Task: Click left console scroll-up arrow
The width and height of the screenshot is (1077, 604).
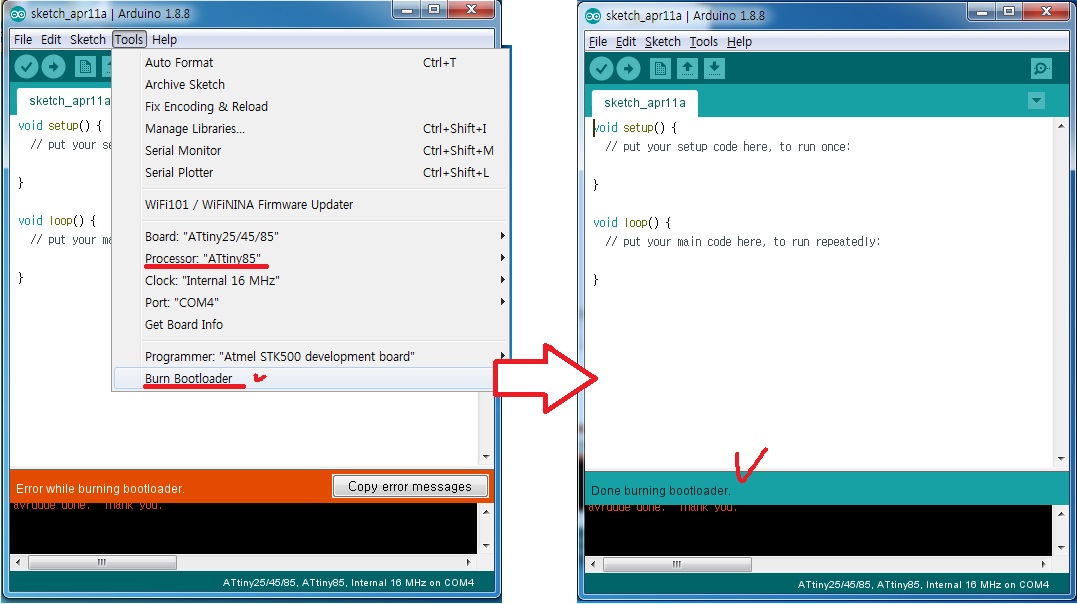Action: 486,512
